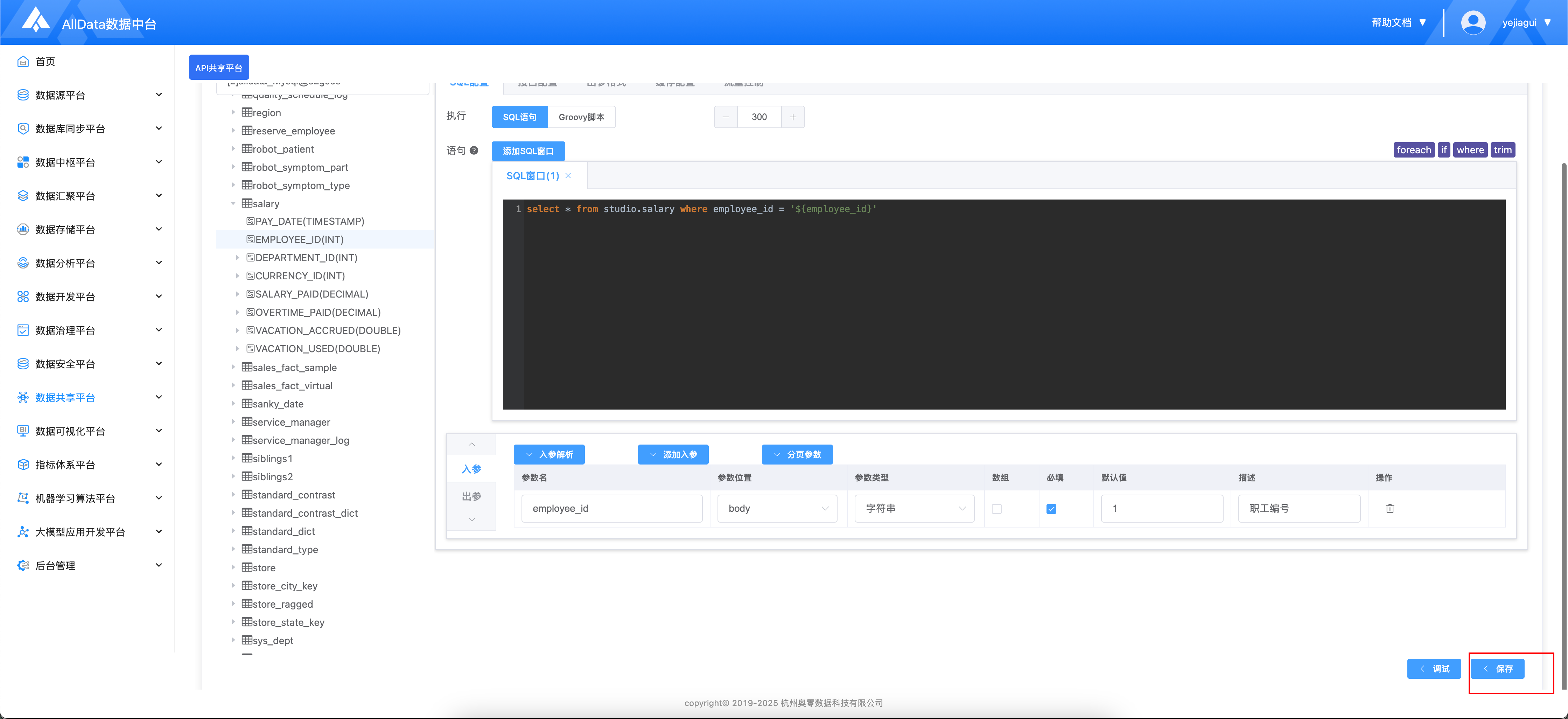
Task: Click the trash icon in employee_id row
Action: pyautogui.click(x=1389, y=508)
